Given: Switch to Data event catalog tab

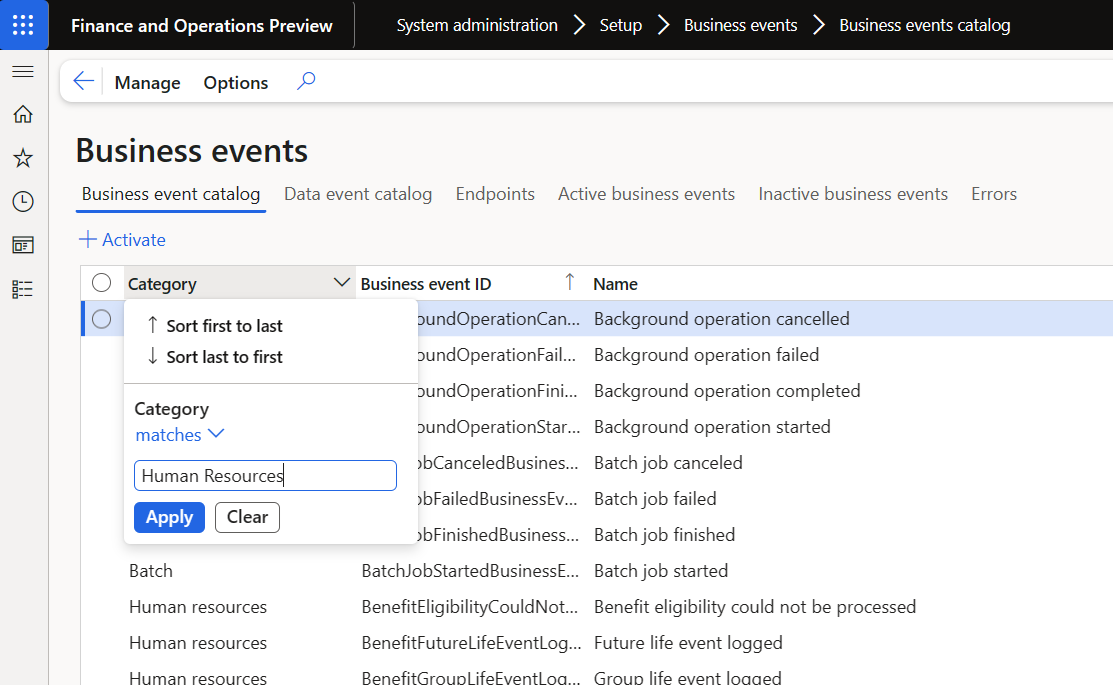Looking at the screenshot, I should coord(358,194).
